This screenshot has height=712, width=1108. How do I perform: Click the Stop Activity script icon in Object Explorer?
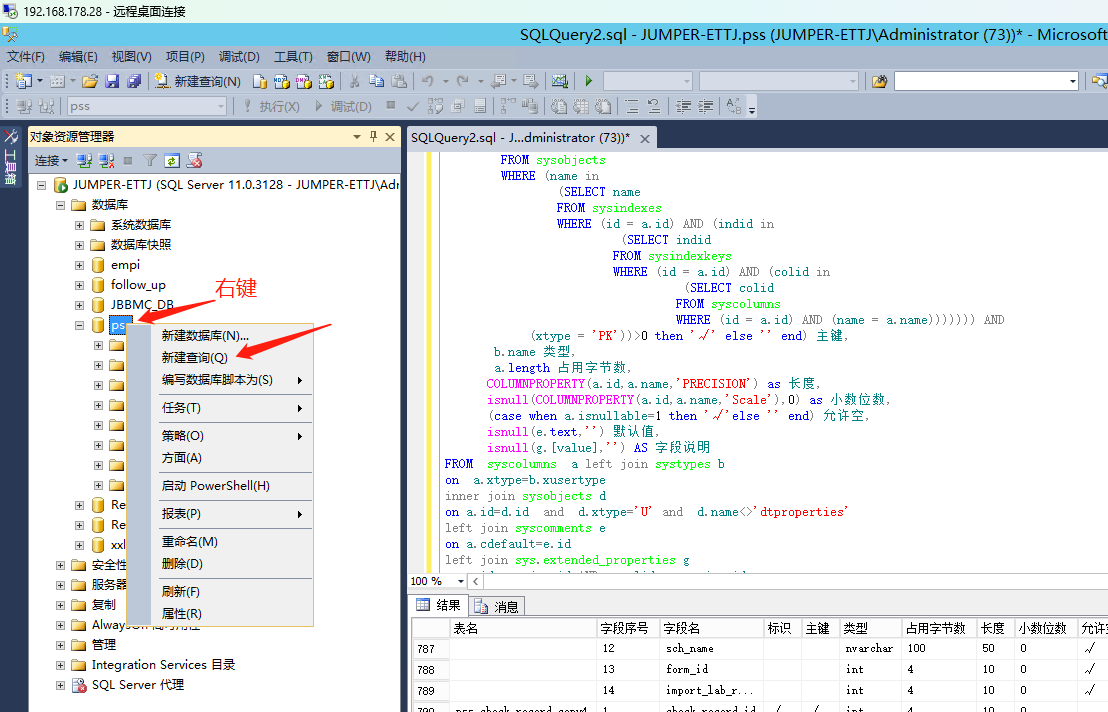pos(194,161)
